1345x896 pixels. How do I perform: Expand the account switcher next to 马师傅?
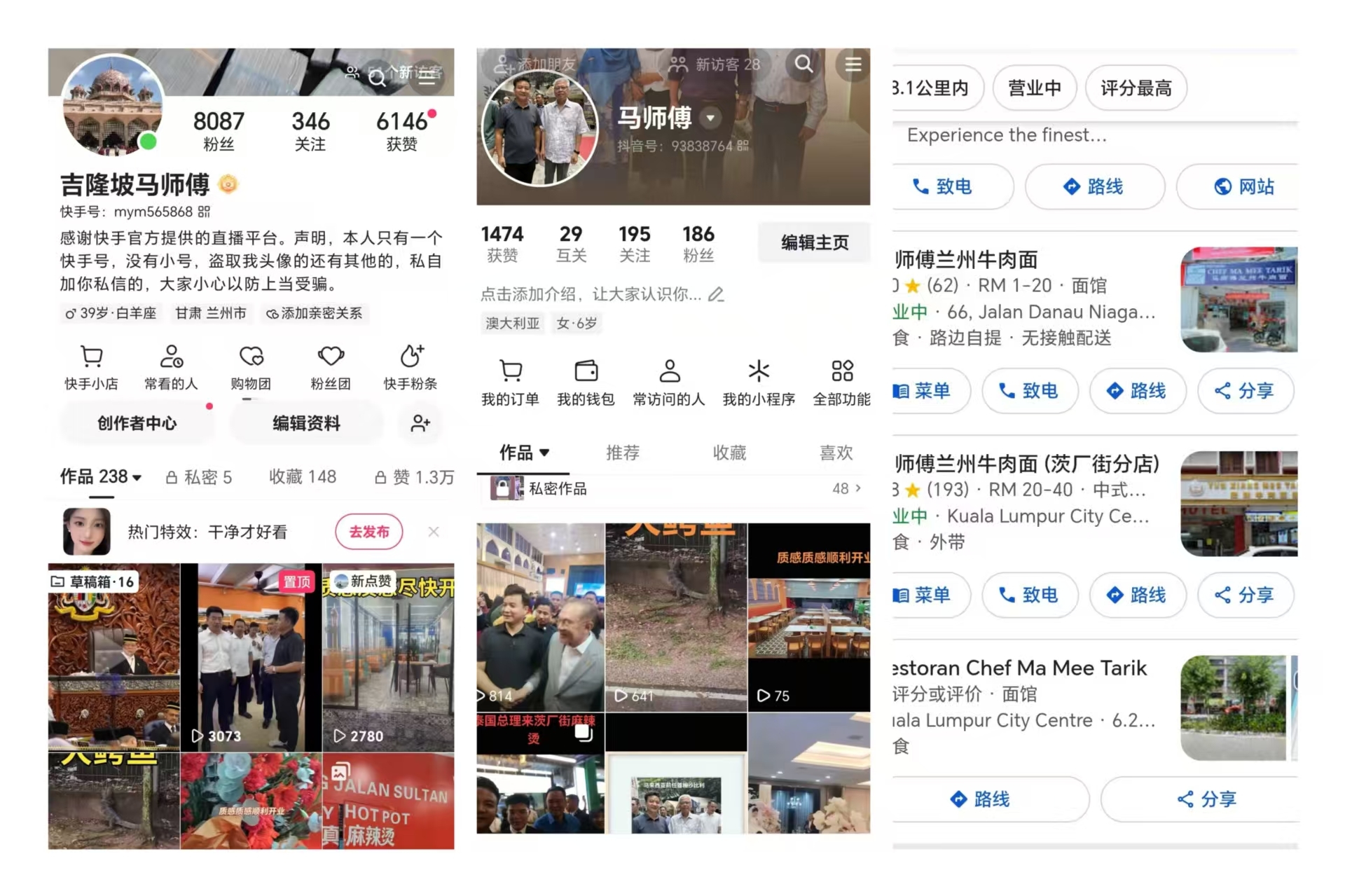pos(710,118)
